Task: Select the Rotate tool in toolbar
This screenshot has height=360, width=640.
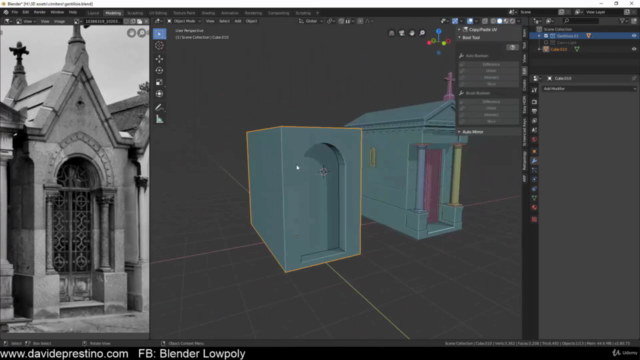Action: point(159,71)
